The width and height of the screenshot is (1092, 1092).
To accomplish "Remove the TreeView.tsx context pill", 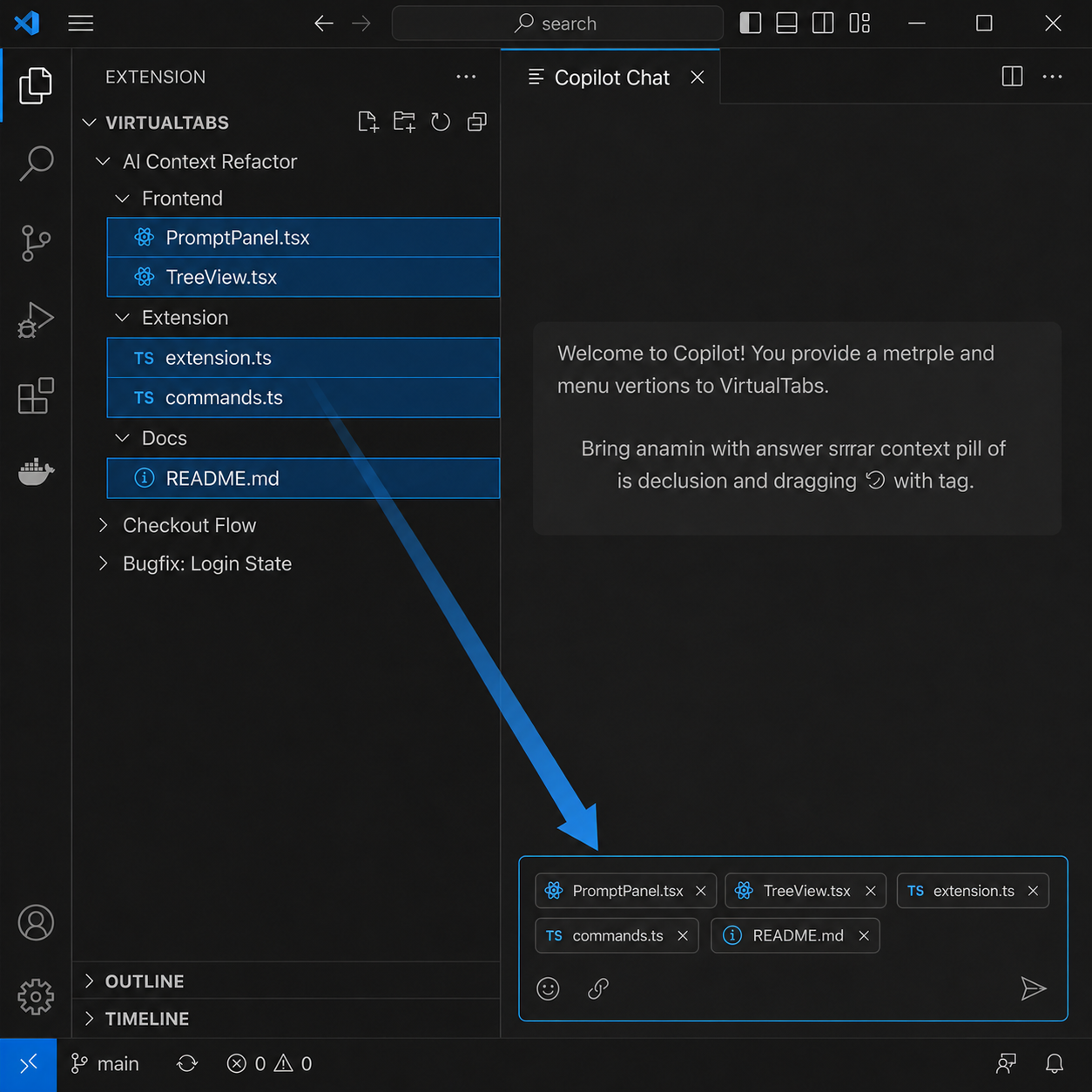I will [x=871, y=891].
